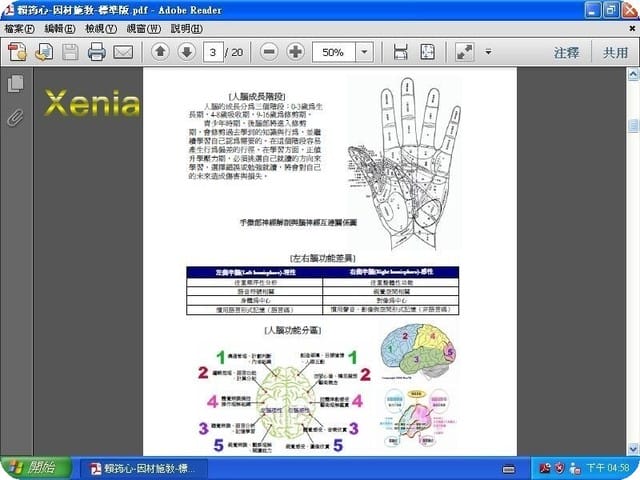640x480 pixels.
Task: Go to next page down arrow
Action: [x=187, y=52]
